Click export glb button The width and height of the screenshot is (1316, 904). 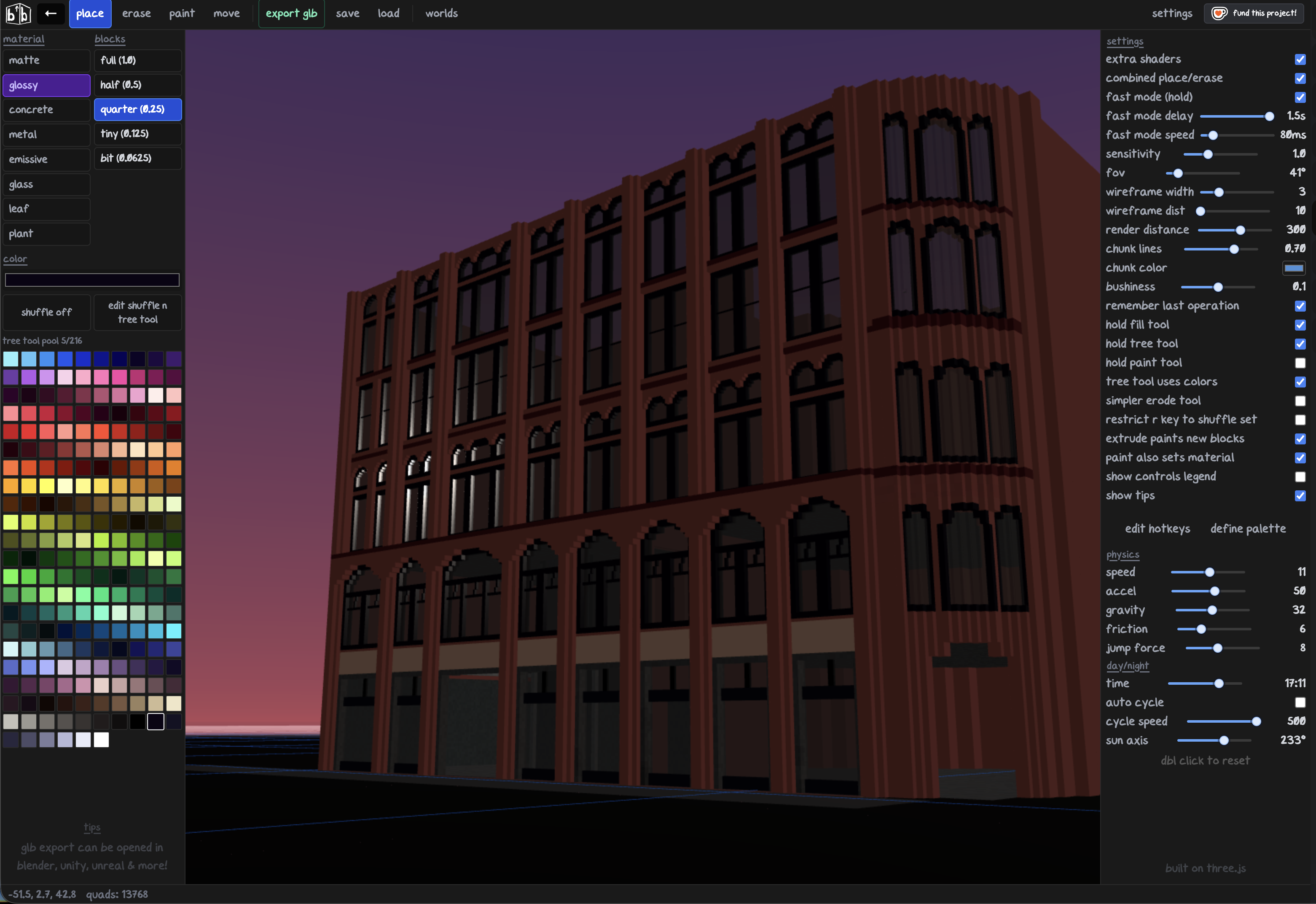click(291, 13)
